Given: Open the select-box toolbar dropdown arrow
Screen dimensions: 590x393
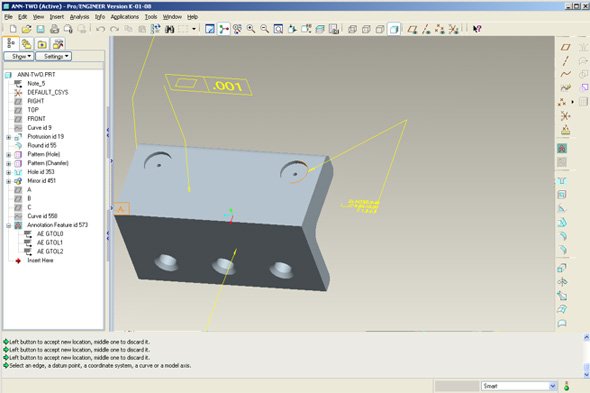Looking at the screenshot, I should click(194, 29).
